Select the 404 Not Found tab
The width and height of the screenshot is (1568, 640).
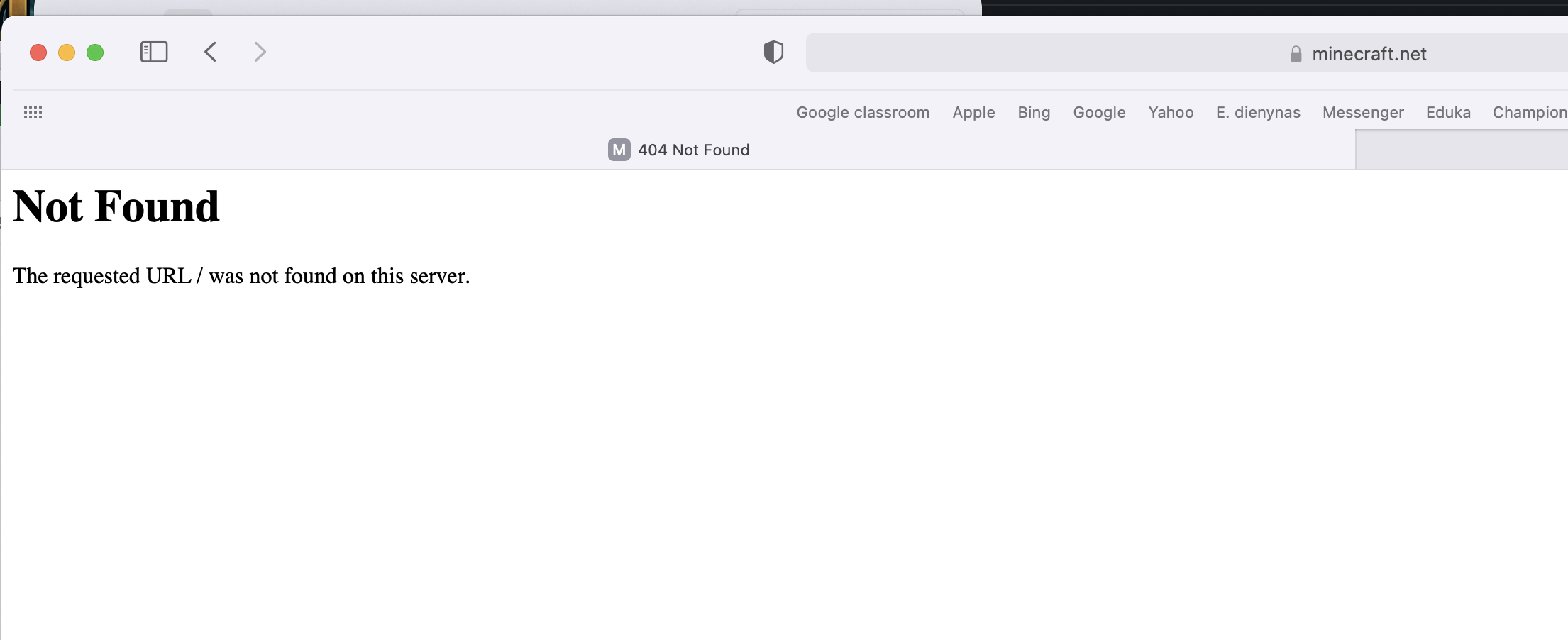tap(692, 150)
